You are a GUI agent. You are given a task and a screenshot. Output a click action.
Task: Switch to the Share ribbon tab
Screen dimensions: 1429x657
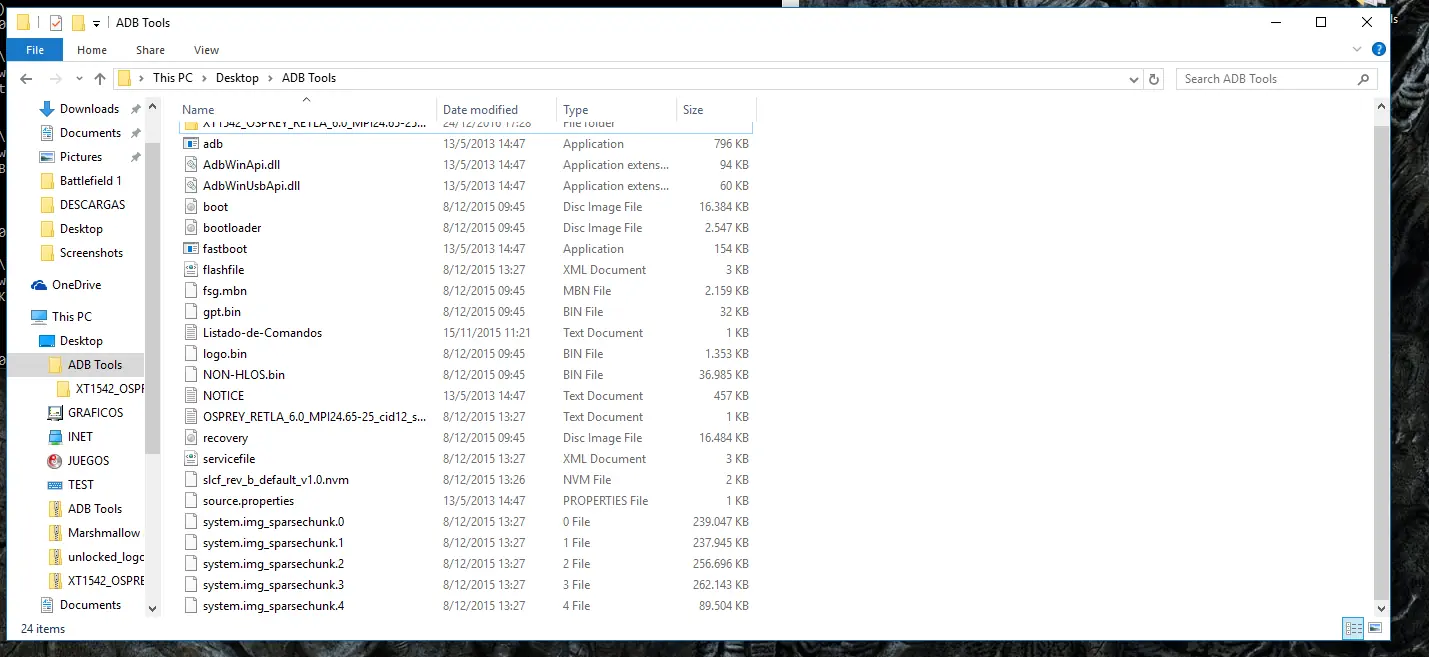pos(151,50)
